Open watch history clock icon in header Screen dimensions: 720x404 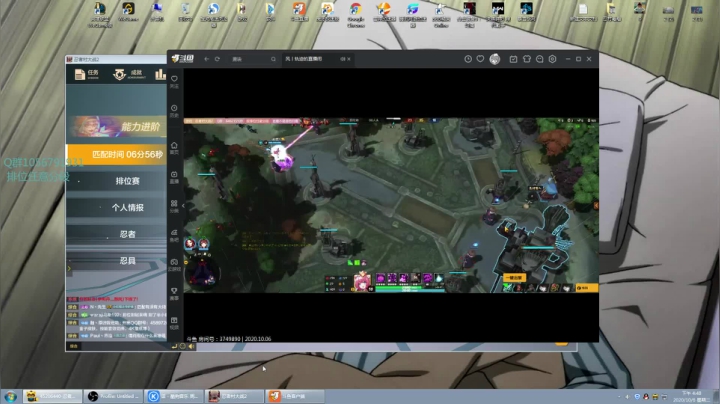[x=468, y=59]
